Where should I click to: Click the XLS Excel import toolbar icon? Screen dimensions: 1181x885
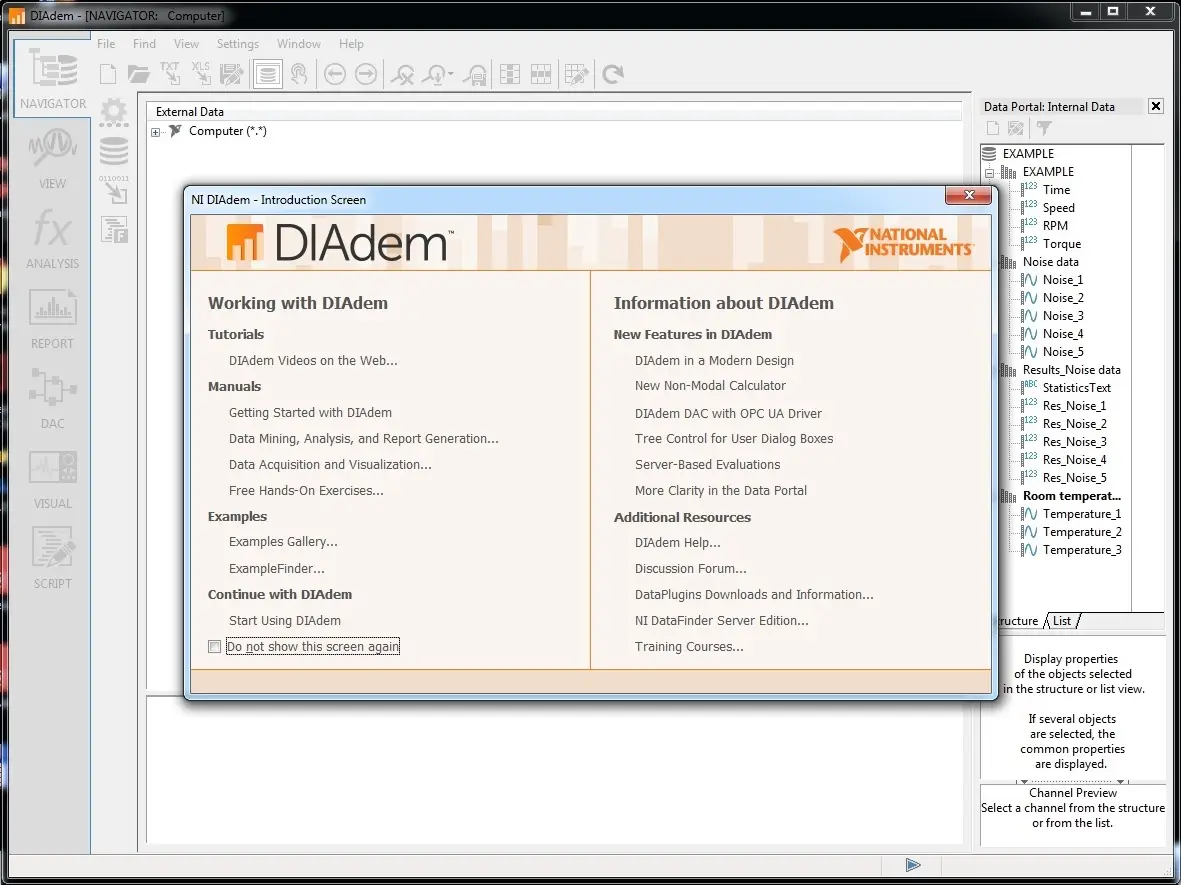(x=201, y=73)
